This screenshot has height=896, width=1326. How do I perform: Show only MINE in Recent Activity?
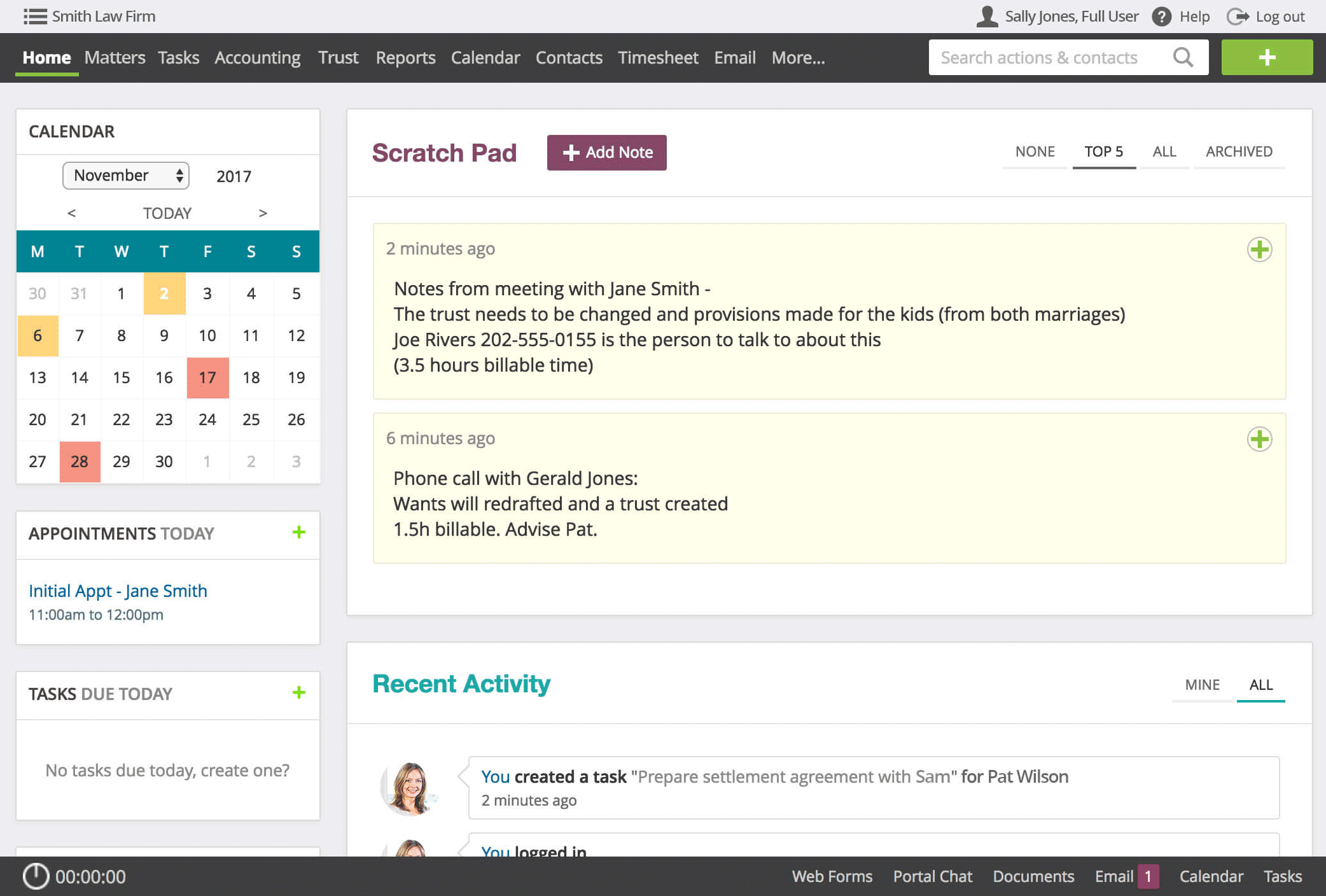pyautogui.click(x=1202, y=685)
